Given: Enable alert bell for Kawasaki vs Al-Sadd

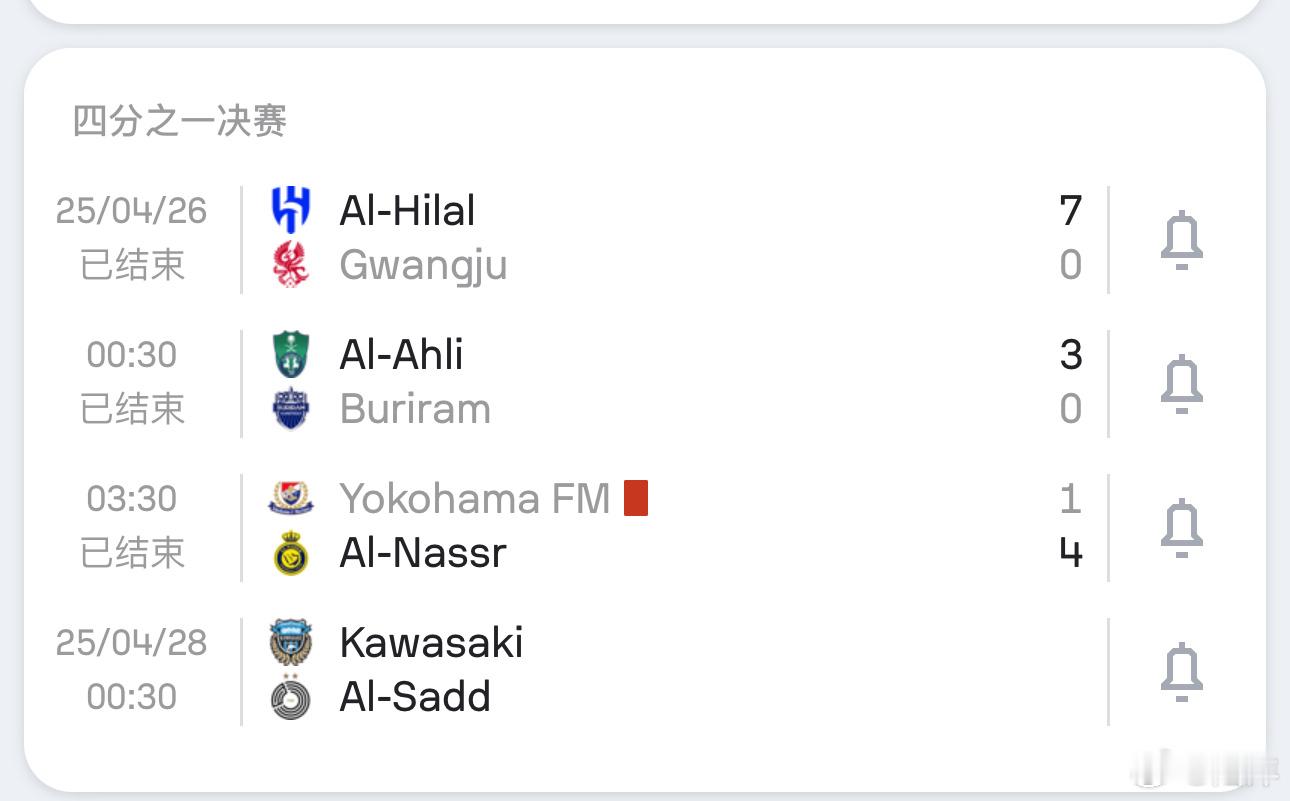Looking at the screenshot, I should pyautogui.click(x=1181, y=672).
